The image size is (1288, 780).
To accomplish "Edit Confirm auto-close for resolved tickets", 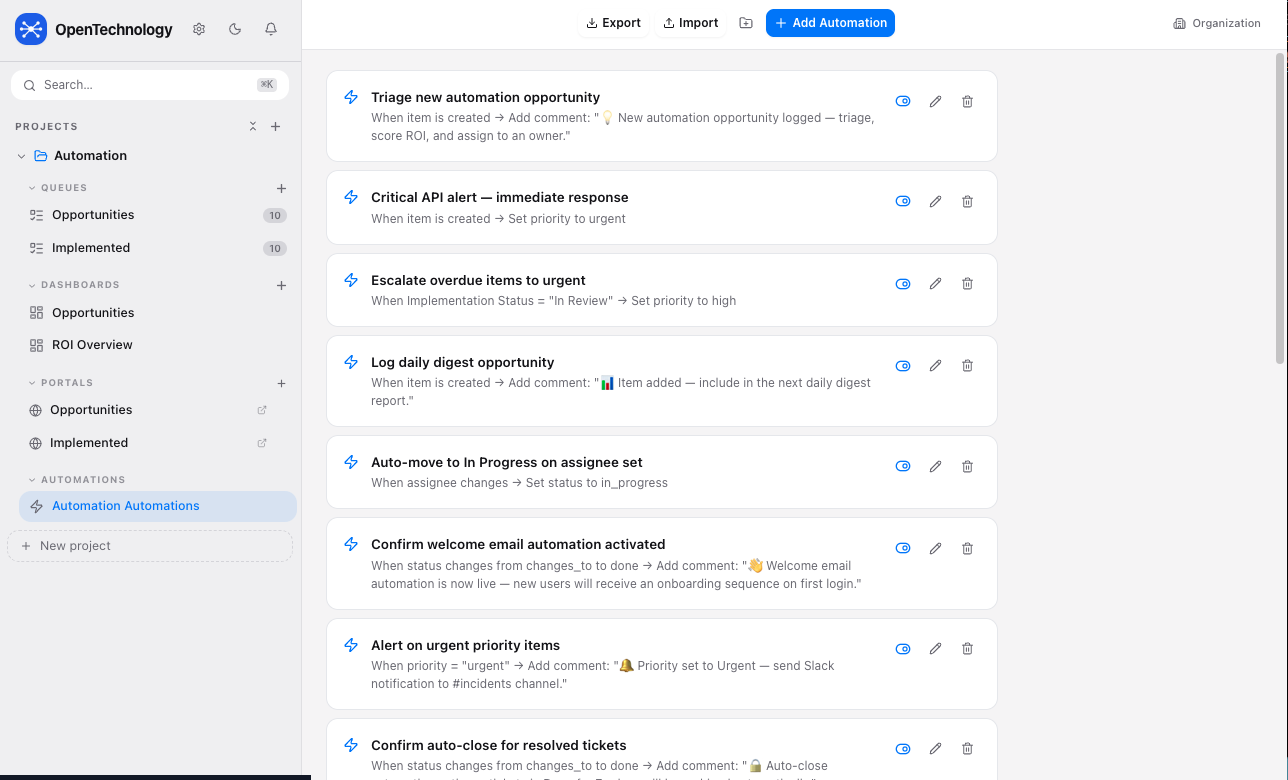I will pyautogui.click(x=936, y=749).
